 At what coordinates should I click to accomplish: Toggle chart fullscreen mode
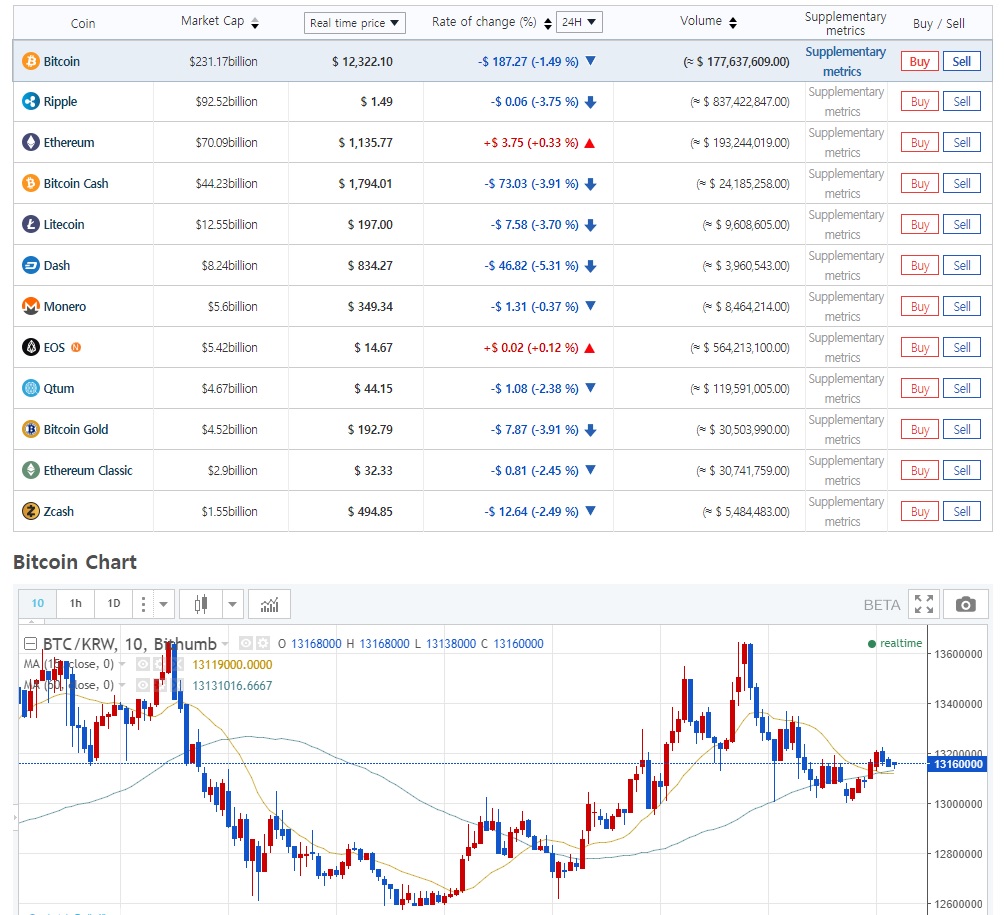(924, 604)
